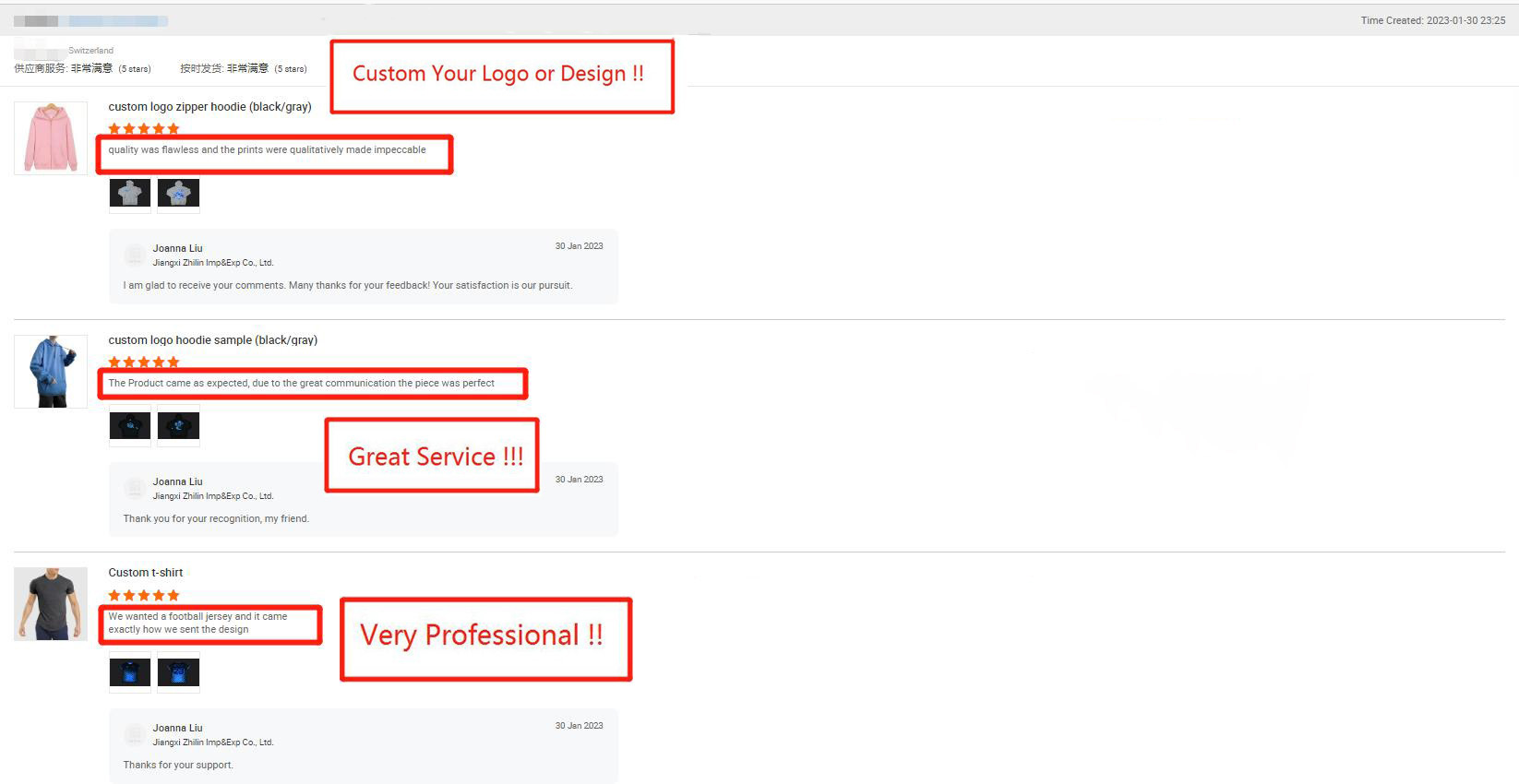Image resolution: width=1519 pixels, height=784 pixels.
Task: View second gray hoodie review photo
Action: click(178, 194)
